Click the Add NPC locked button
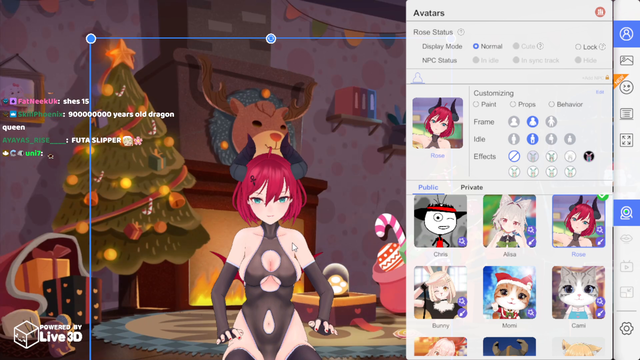640x360 pixels. (x=596, y=78)
